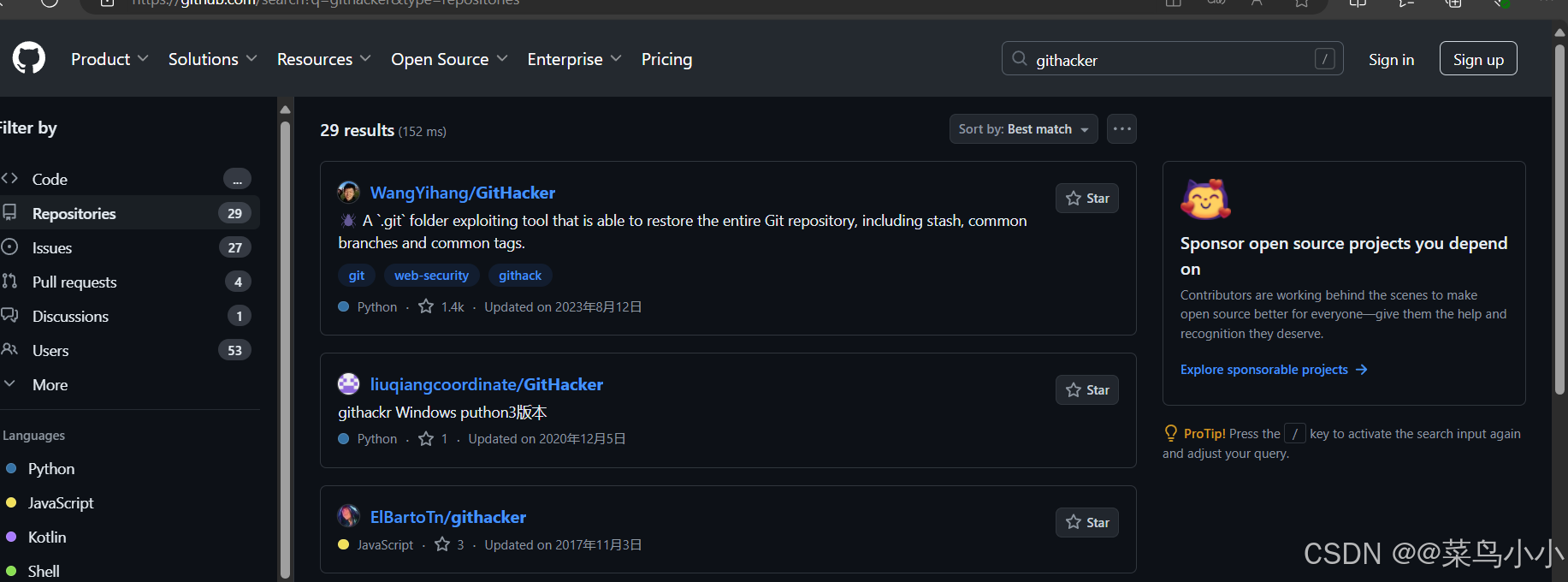1568x582 pixels.
Task: Click the search magnifier icon
Action: (x=1019, y=59)
